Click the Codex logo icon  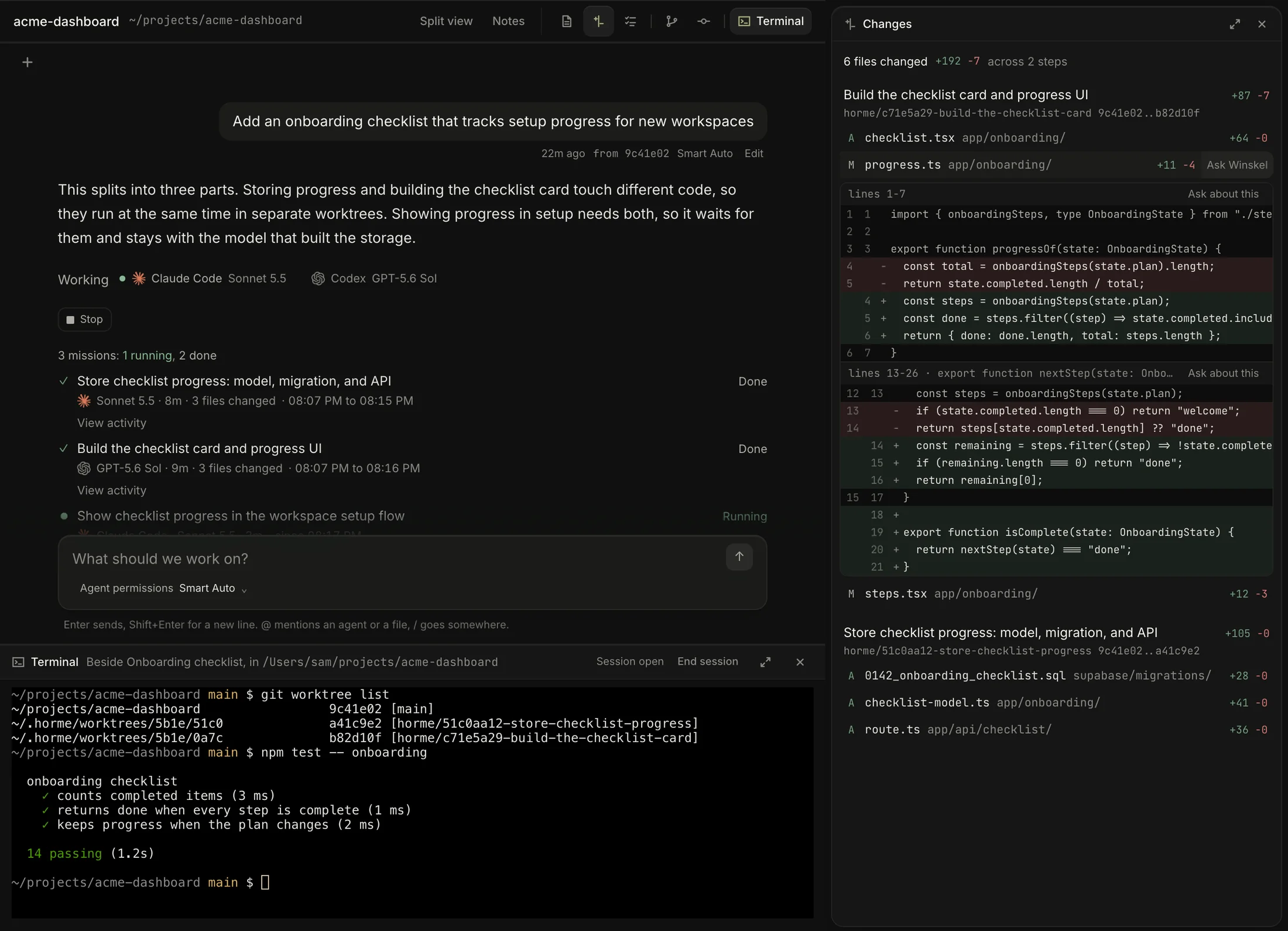318,279
